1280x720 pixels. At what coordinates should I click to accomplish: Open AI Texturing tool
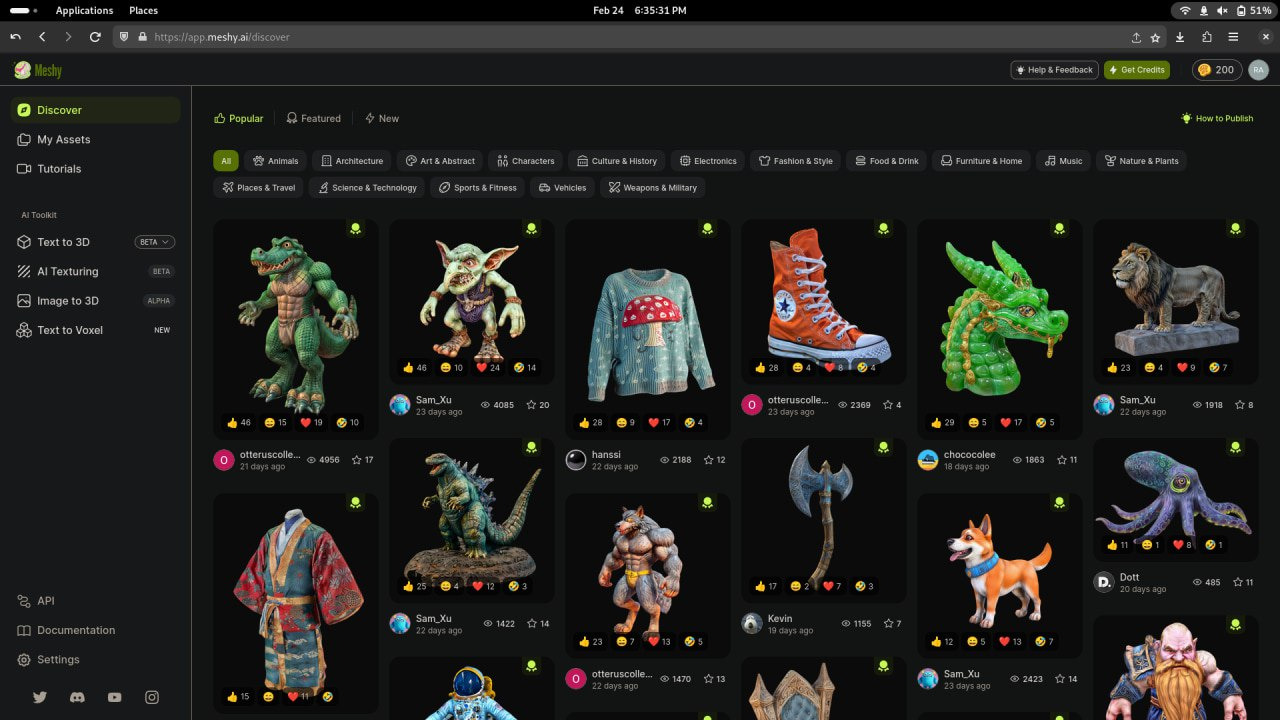tap(96, 271)
